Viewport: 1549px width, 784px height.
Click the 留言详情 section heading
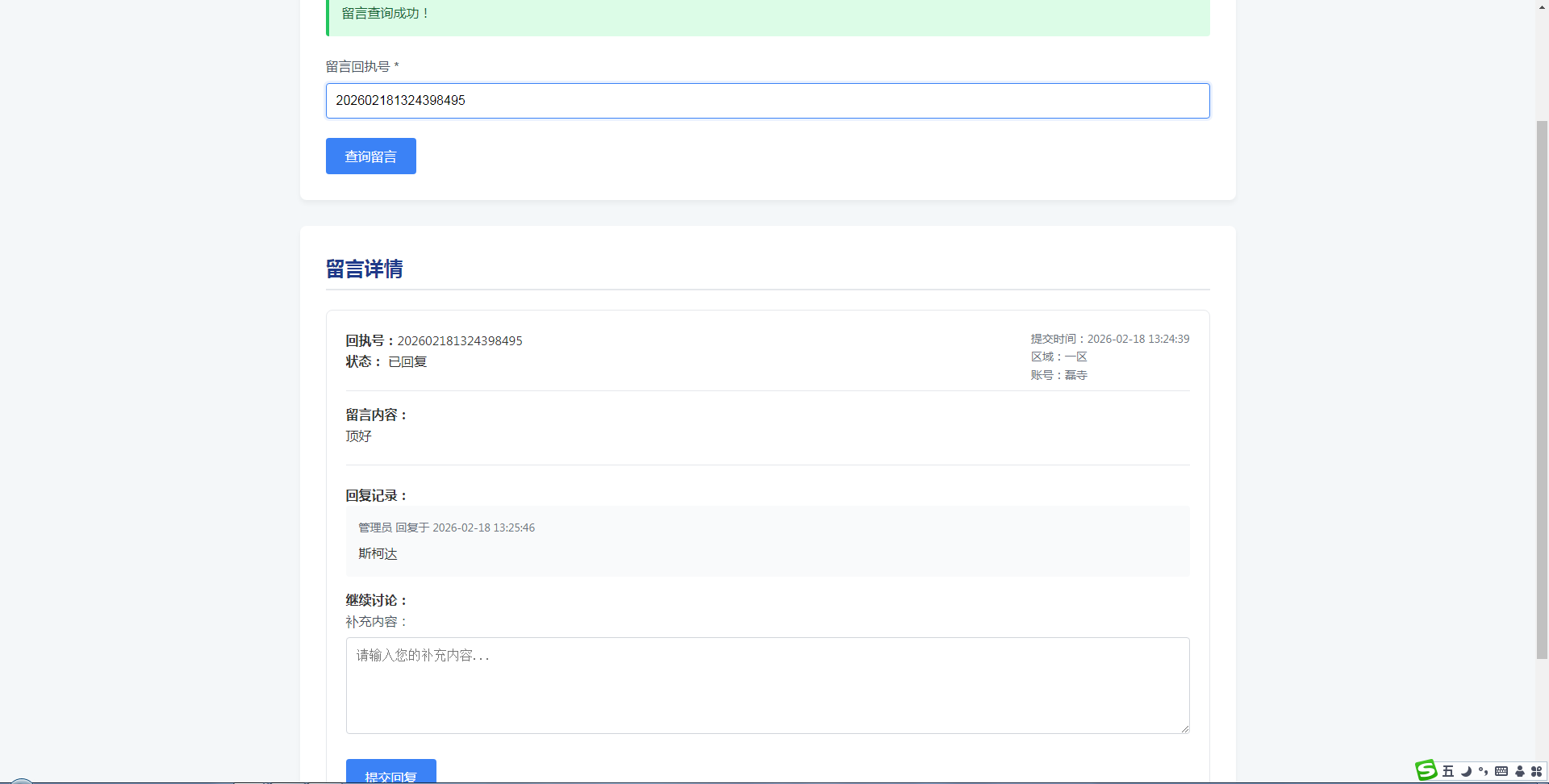point(364,269)
